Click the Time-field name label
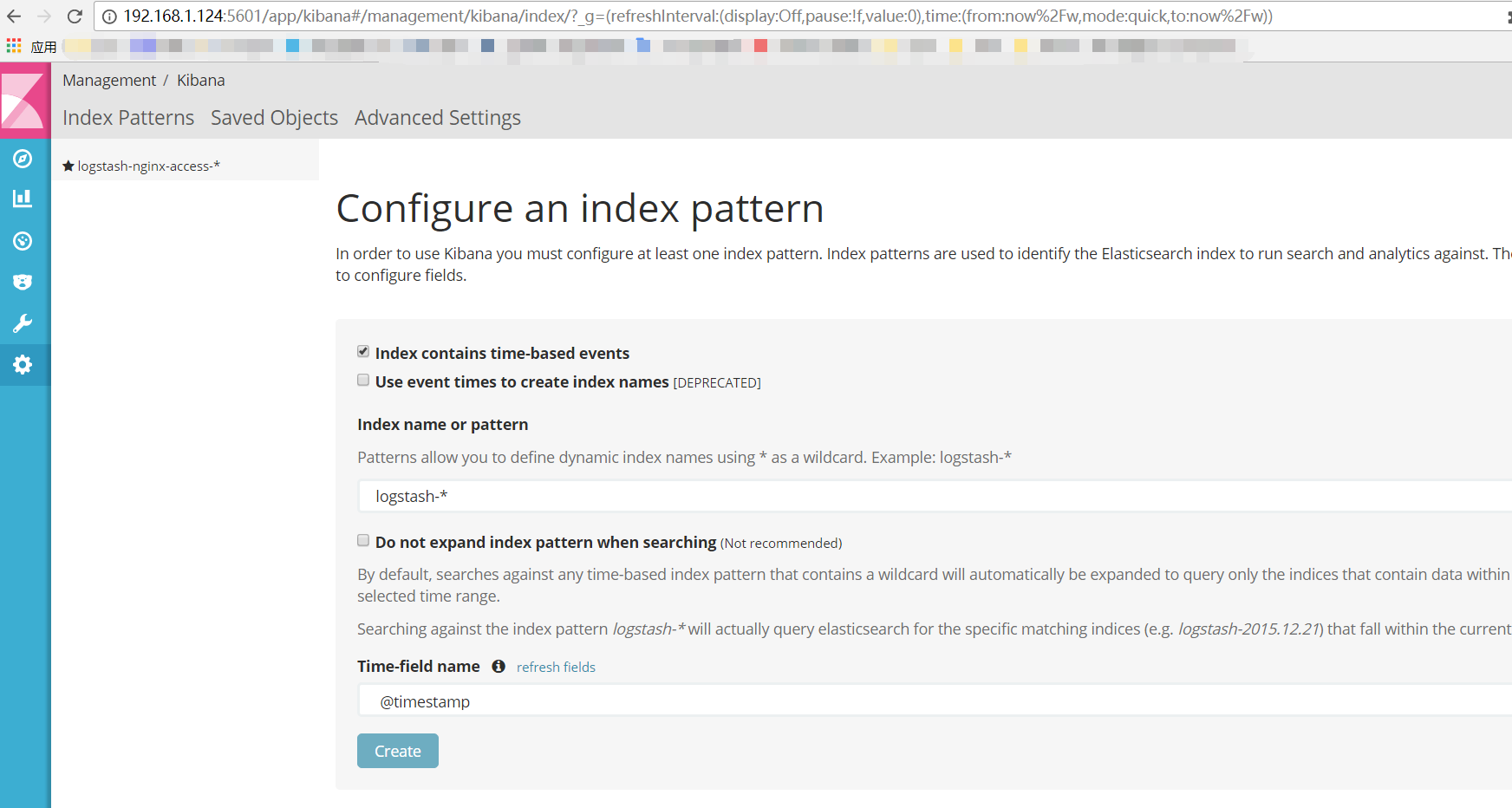Viewport: 1512px width, 808px height. click(x=419, y=666)
